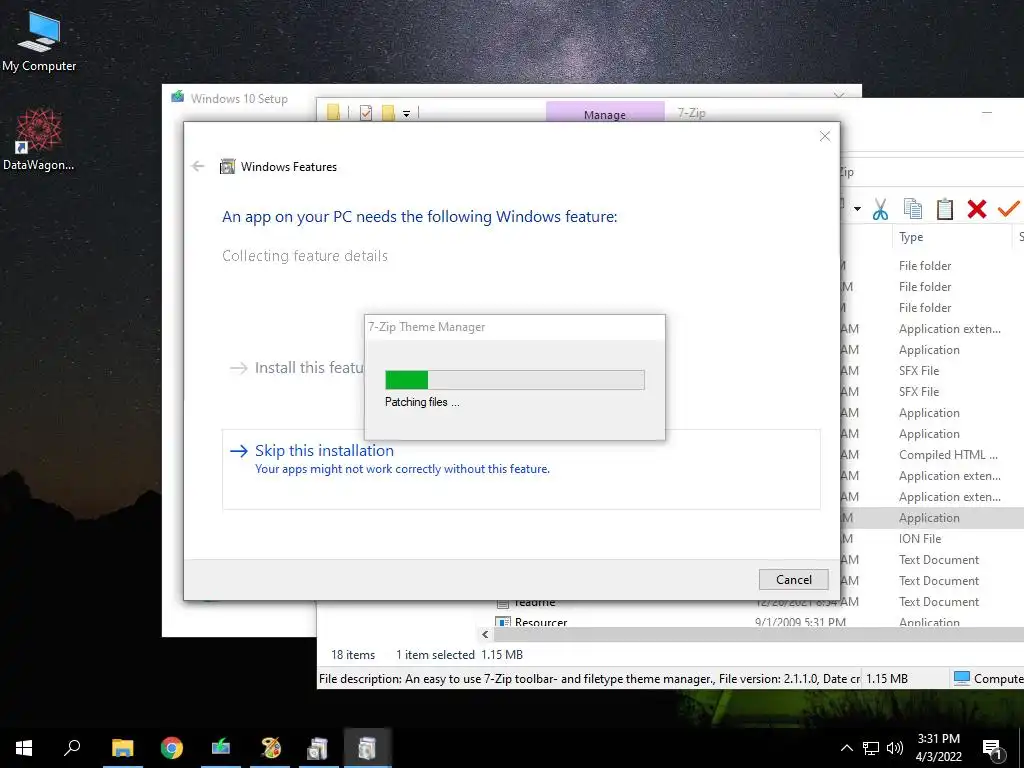1024x768 pixels.
Task: Switch to Windows 10 Setup taskbar icon
Action: coord(221,748)
